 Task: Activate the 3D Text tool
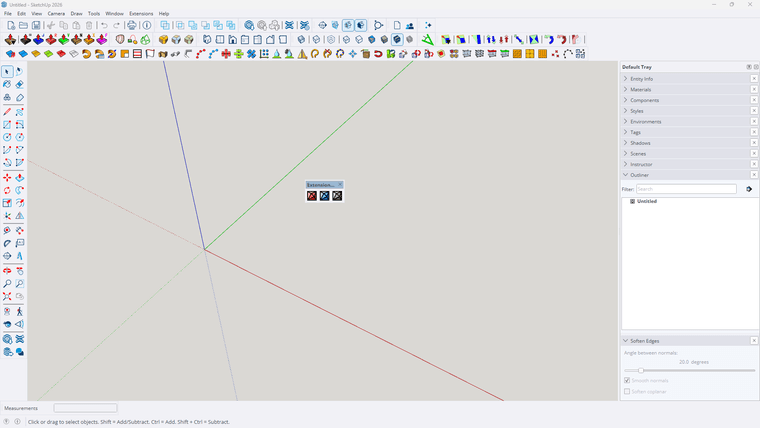(x=19, y=256)
